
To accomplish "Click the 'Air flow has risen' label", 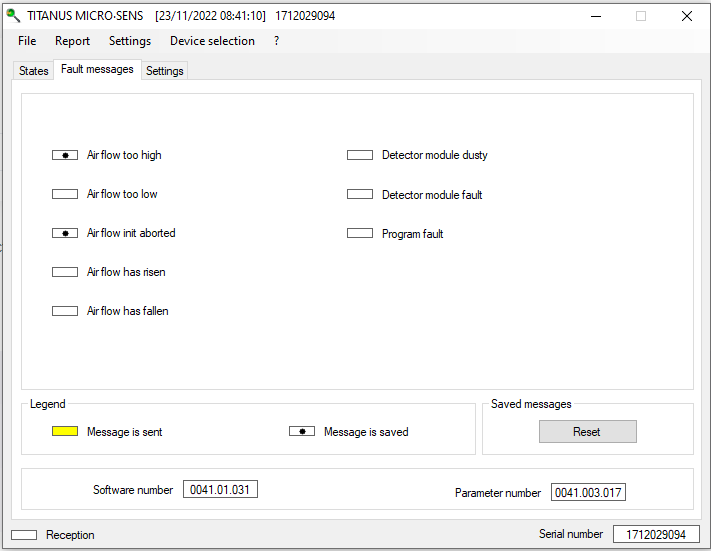I will coord(126,272).
